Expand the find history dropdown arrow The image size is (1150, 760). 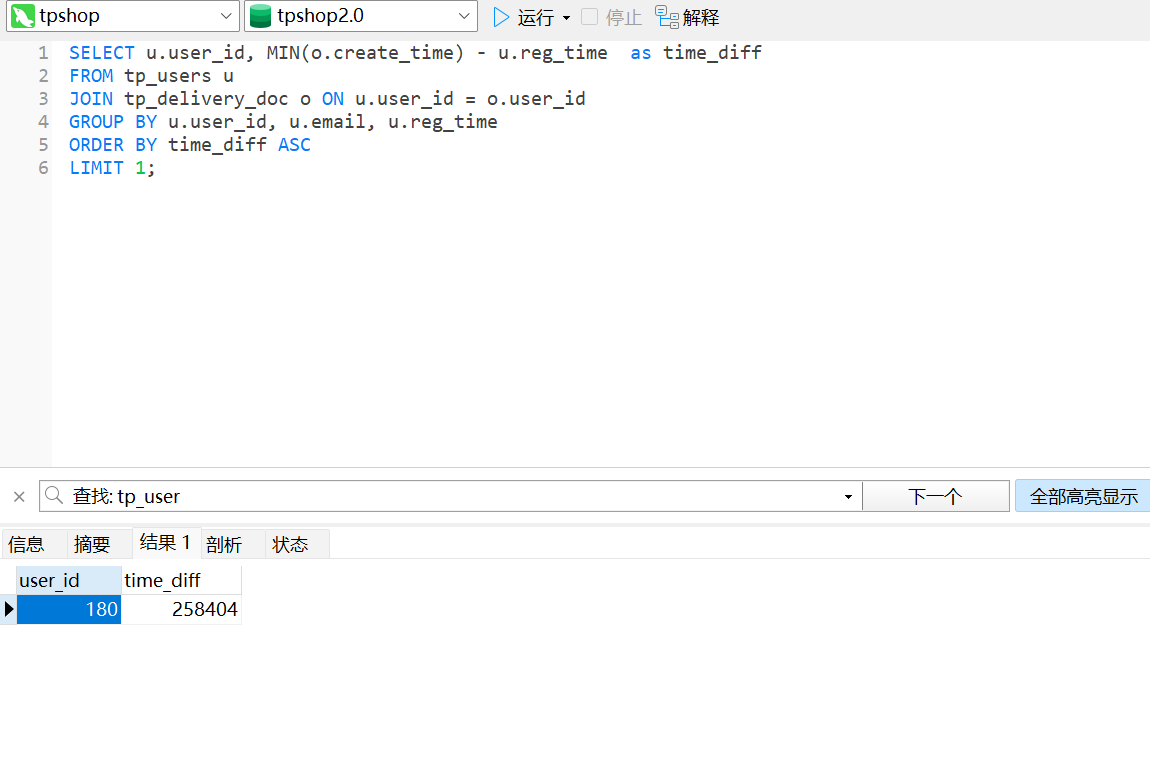[x=849, y=497]
